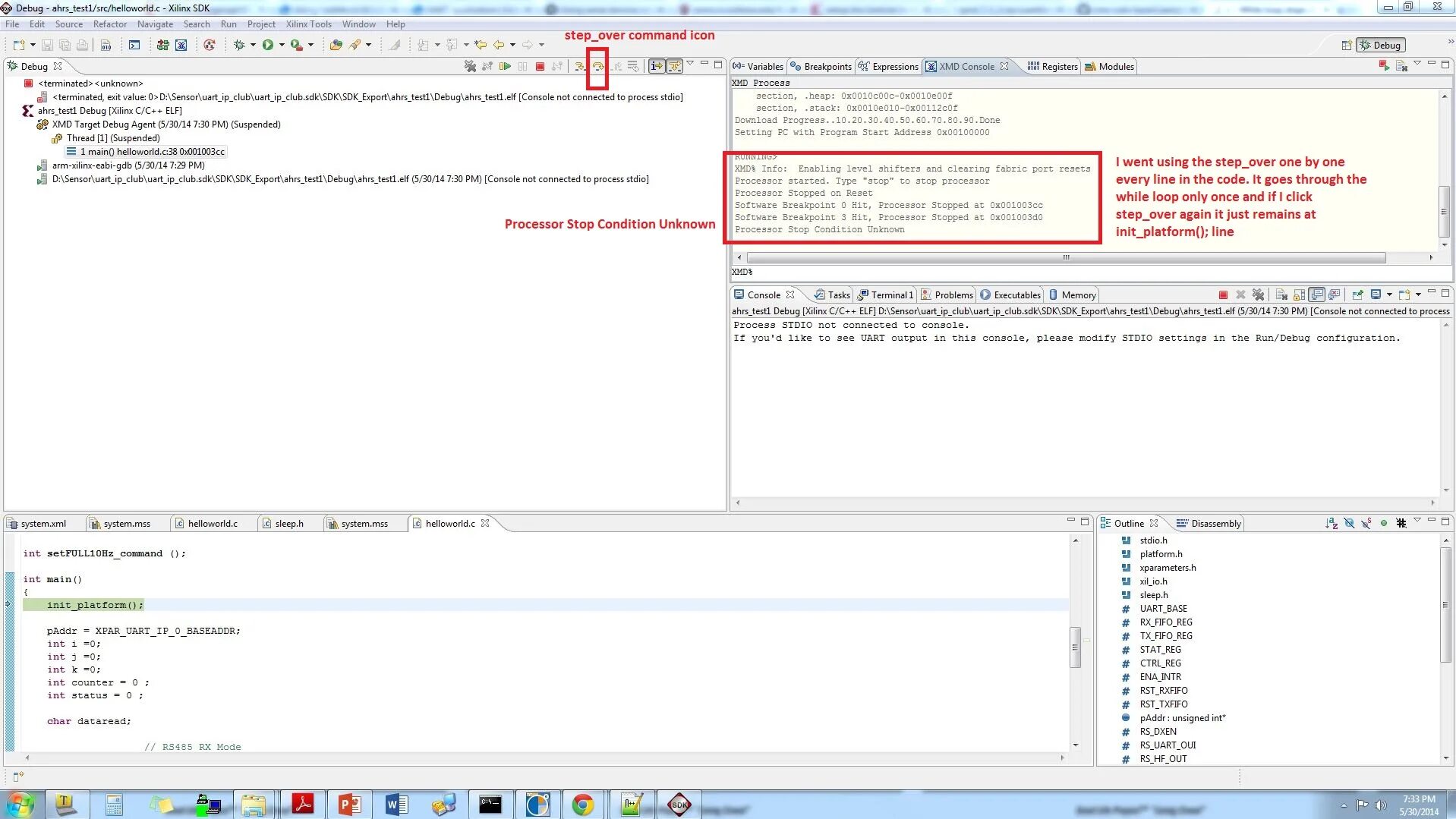Screen dimensions: 1456x819
Task: Click the Disconnect icon in Debug view
Action: pyautogui.click(x=557, y=67)
